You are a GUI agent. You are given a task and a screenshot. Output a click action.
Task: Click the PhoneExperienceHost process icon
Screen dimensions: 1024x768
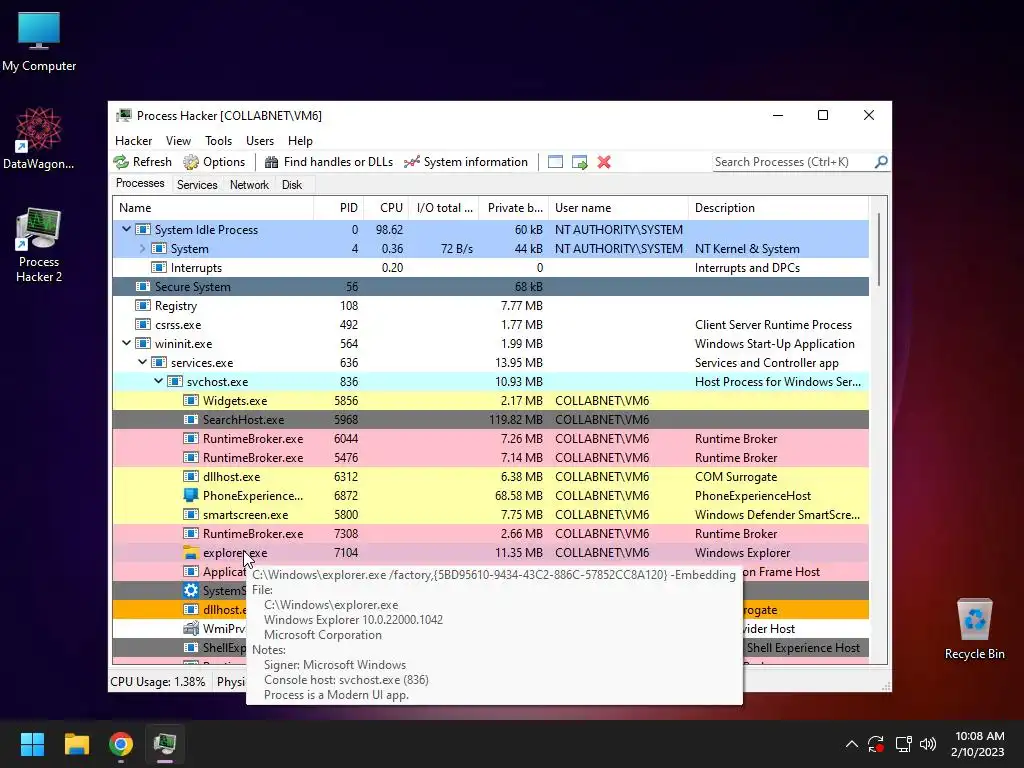point(191,495)
